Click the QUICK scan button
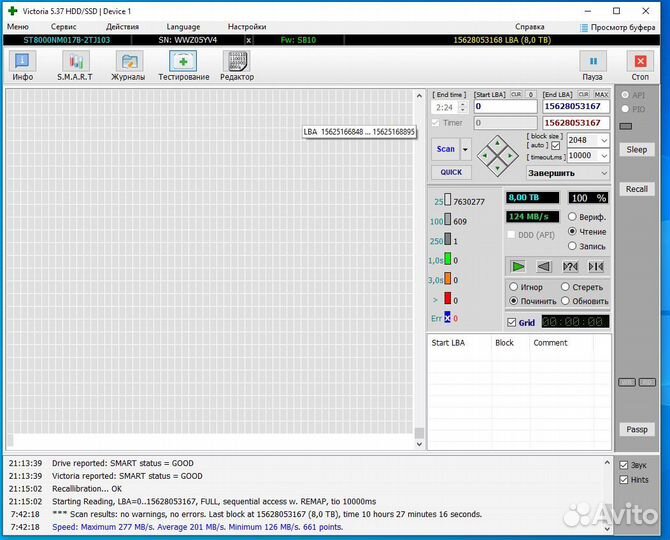Image resolution: width=670 pixels, height=540 pixels. (x=451, y=172)
